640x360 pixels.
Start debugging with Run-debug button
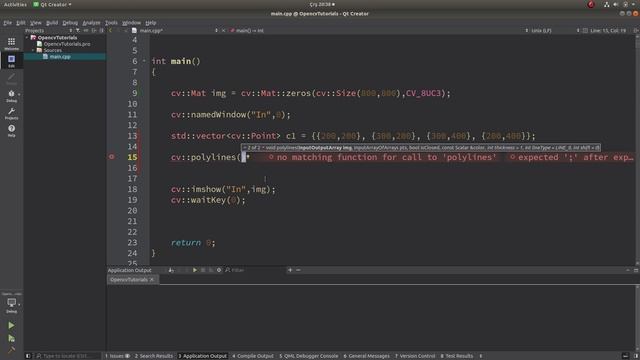click(x=11, y=338)
